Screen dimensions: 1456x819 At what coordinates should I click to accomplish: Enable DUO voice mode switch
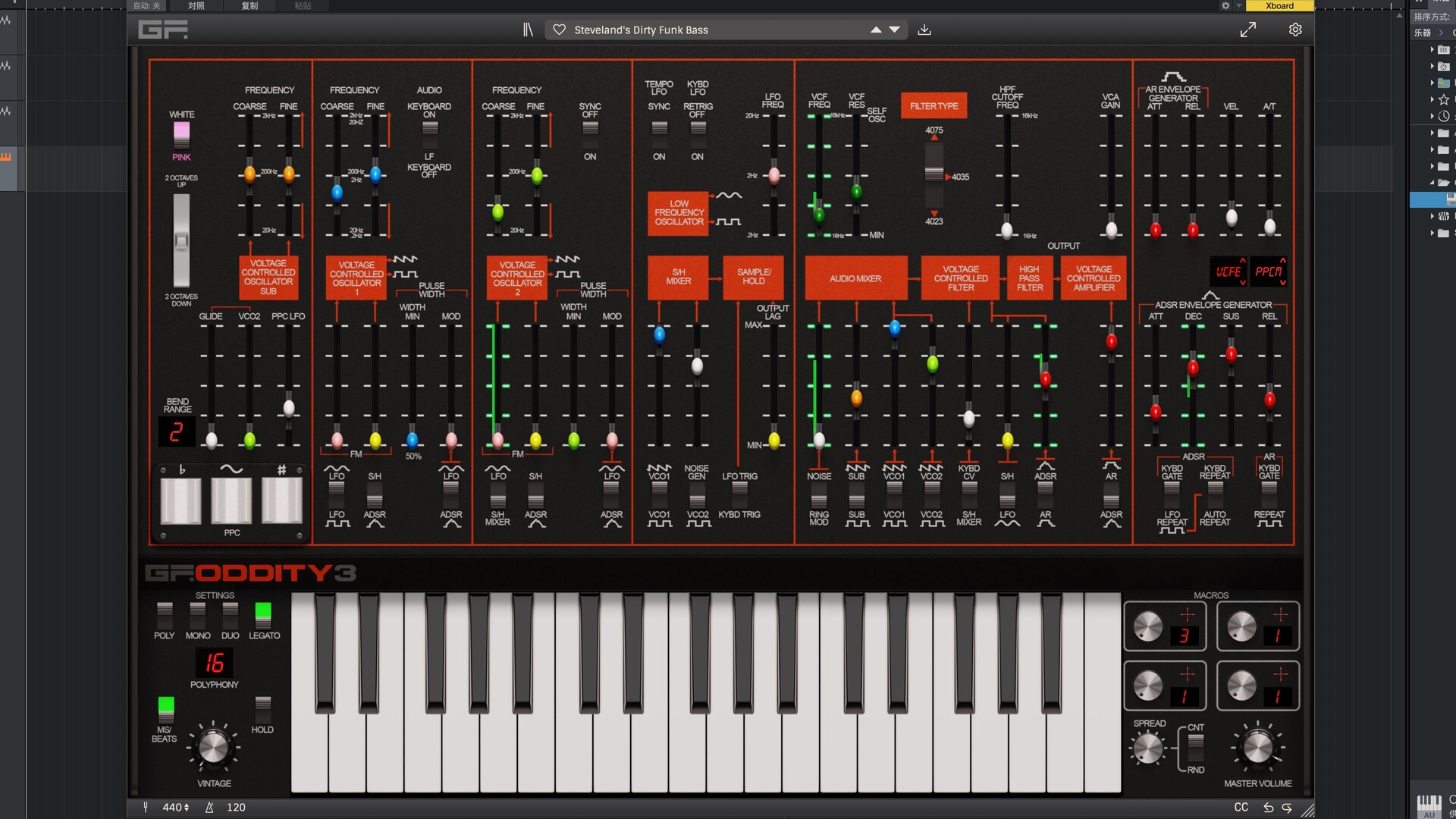231,615
